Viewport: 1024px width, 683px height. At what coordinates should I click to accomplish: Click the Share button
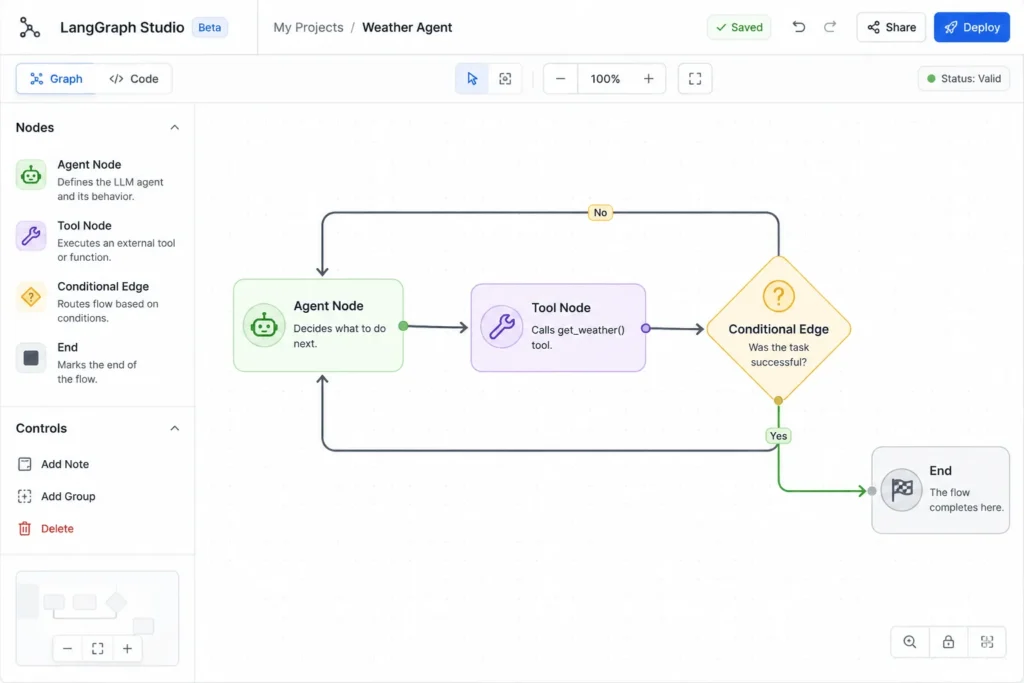point(891,27)
